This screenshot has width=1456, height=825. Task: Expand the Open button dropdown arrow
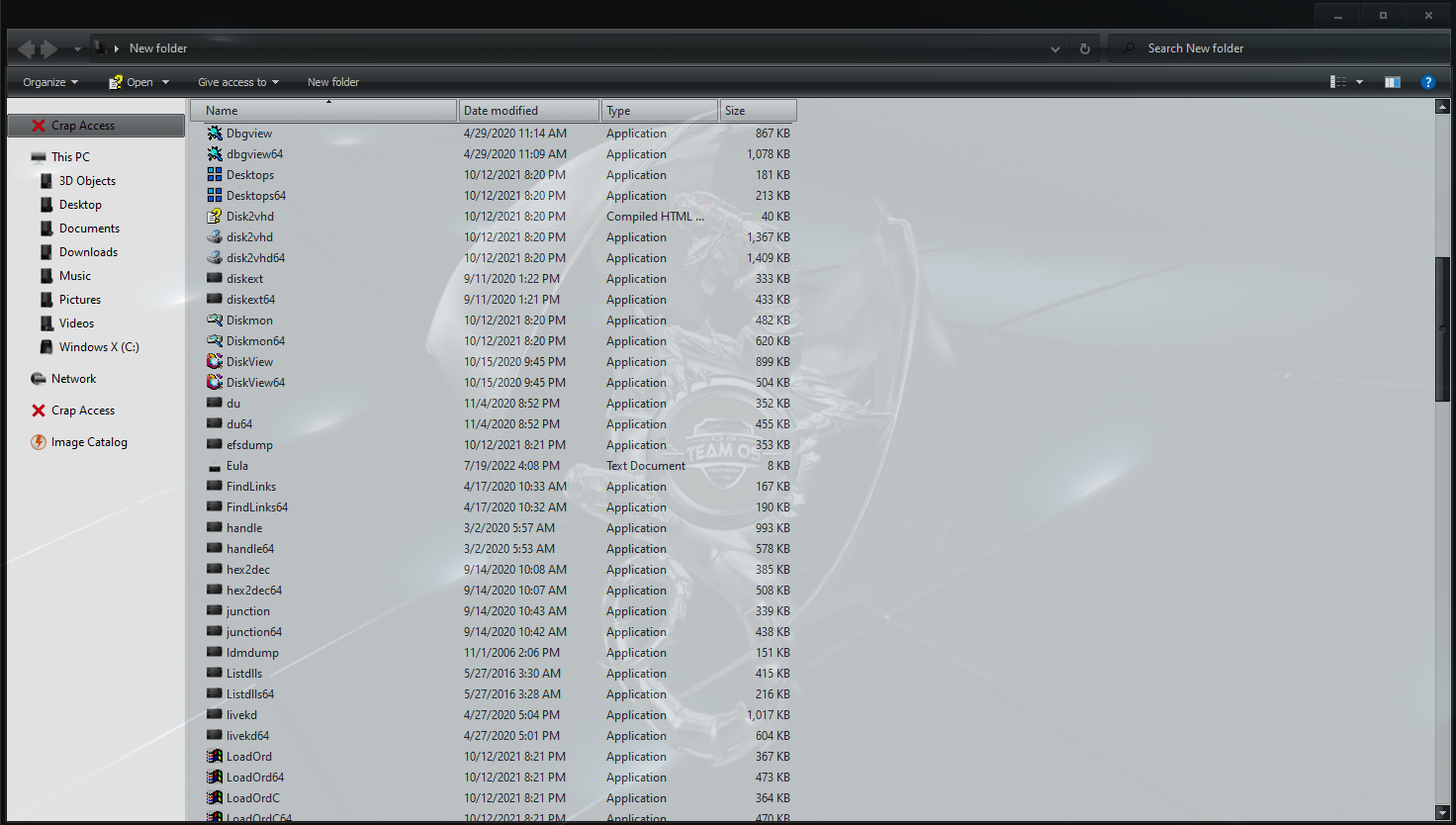pos(165,82)
